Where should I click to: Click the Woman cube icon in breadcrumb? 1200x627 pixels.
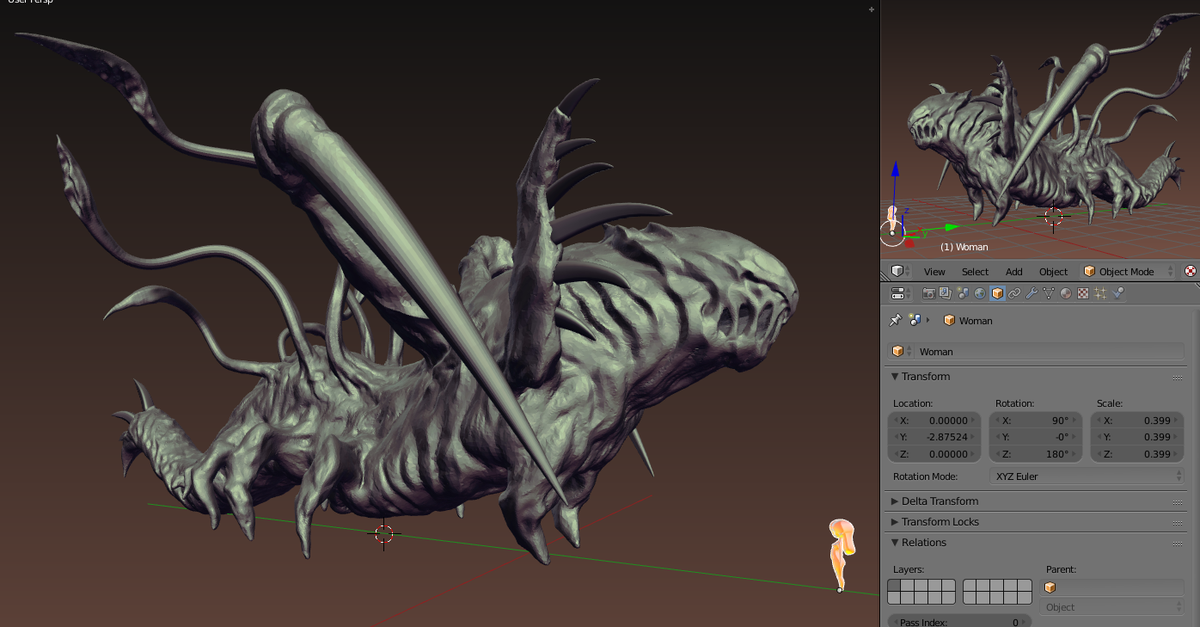(x=949, y=321)
